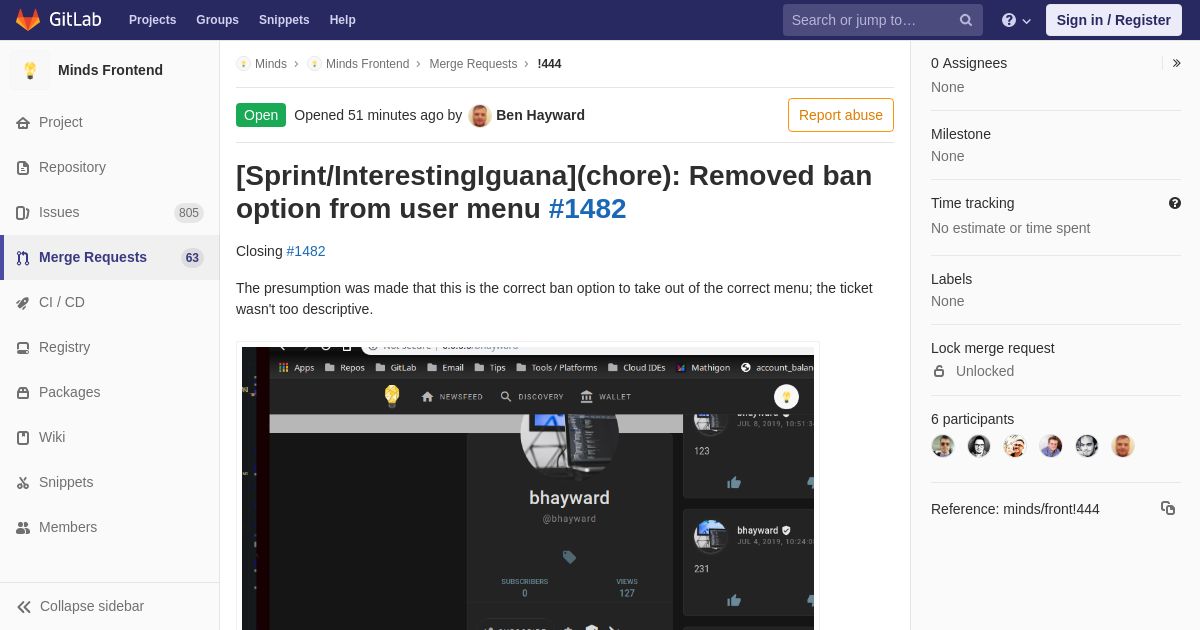1200x630 pixels.
Task: Open CI / CD in sidebar
Action: (62, 302)
